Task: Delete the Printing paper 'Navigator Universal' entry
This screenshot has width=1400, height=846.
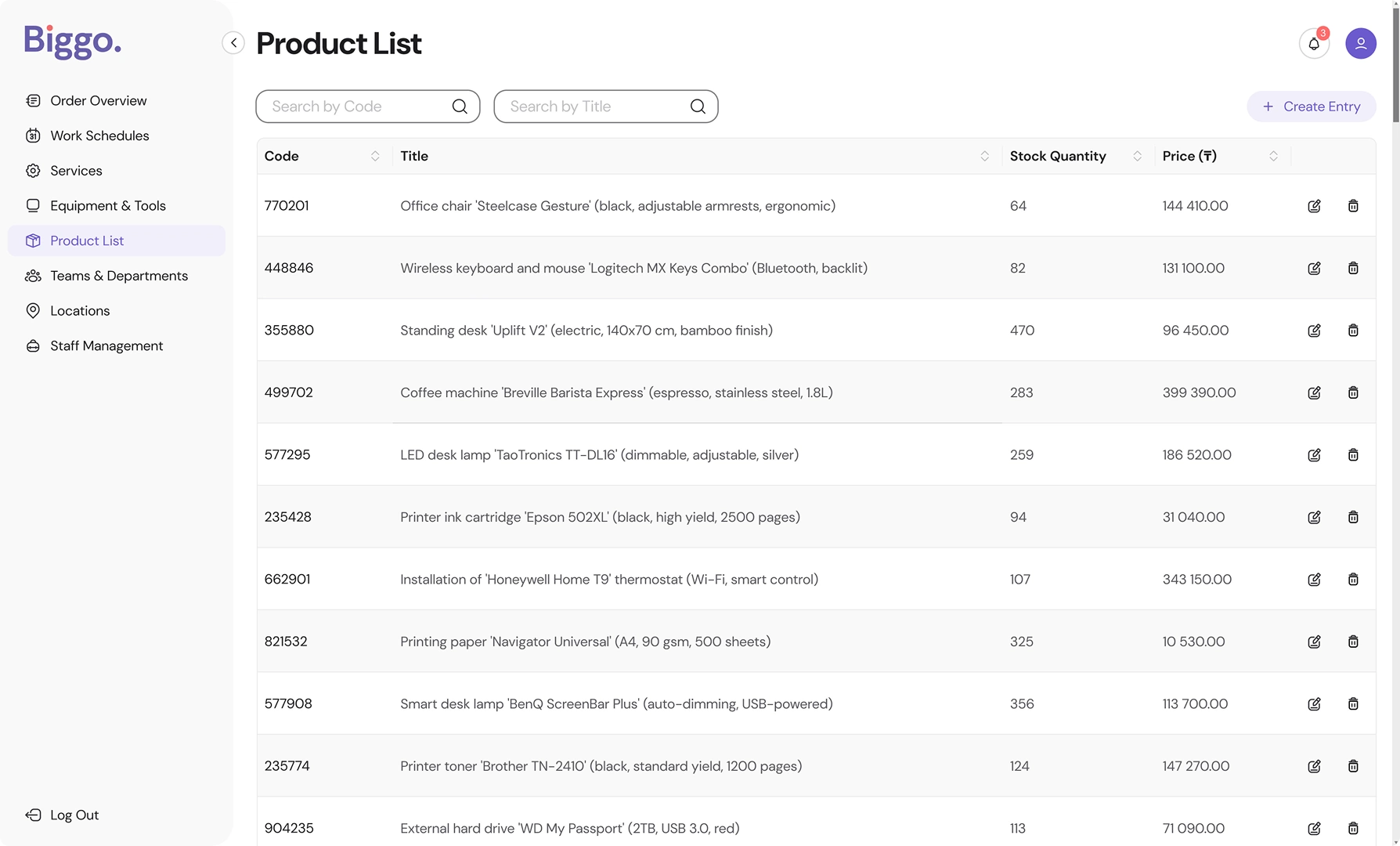Action: point(1352,642)
